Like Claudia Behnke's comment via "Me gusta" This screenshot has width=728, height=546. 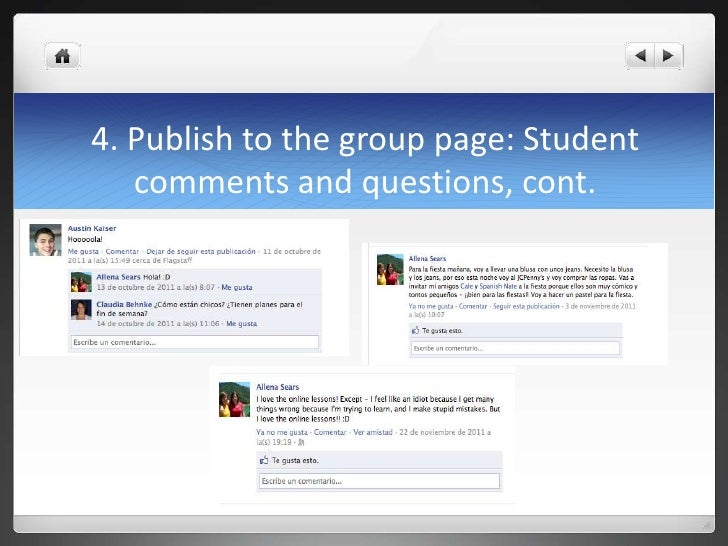[x=241, y=324]
